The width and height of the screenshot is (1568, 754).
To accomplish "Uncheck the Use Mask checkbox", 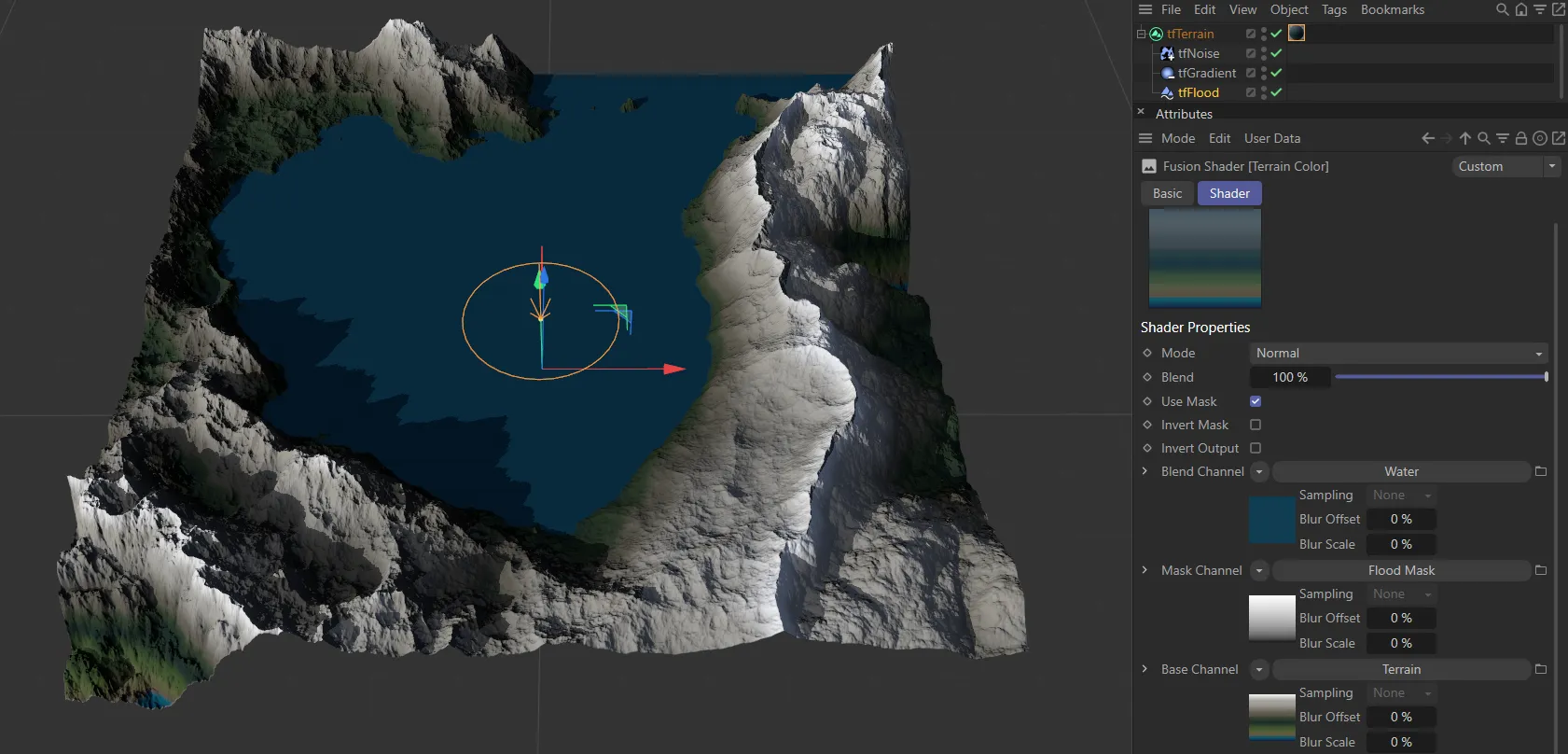I will [x=1256, y=401].
